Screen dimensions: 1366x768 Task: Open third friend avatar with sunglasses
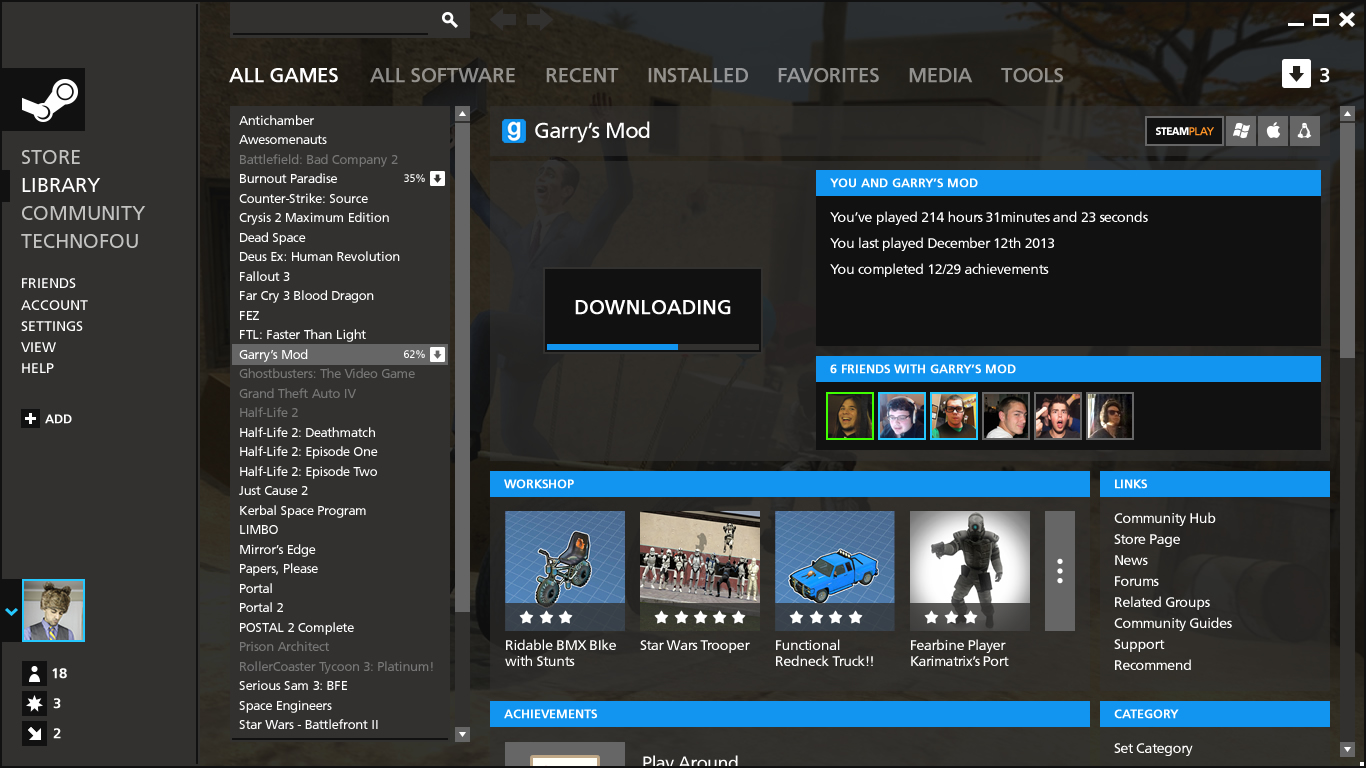[x=954, y=416]
